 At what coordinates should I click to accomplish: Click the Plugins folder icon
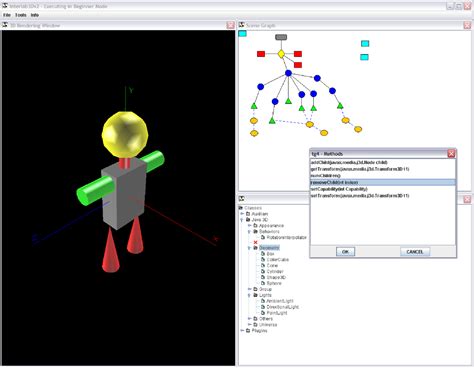click(x=248, y=331)
